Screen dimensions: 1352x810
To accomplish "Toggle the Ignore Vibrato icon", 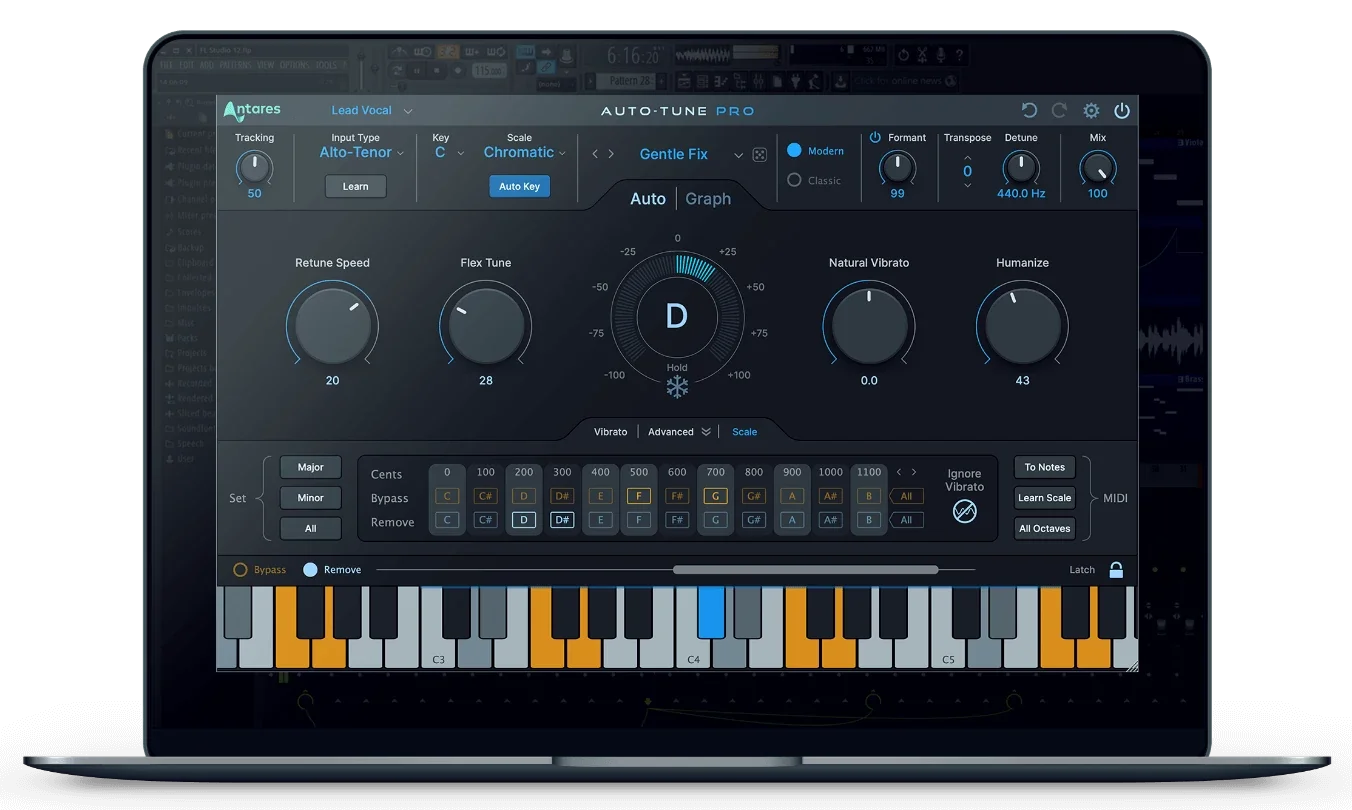I will tap(964, 511).
